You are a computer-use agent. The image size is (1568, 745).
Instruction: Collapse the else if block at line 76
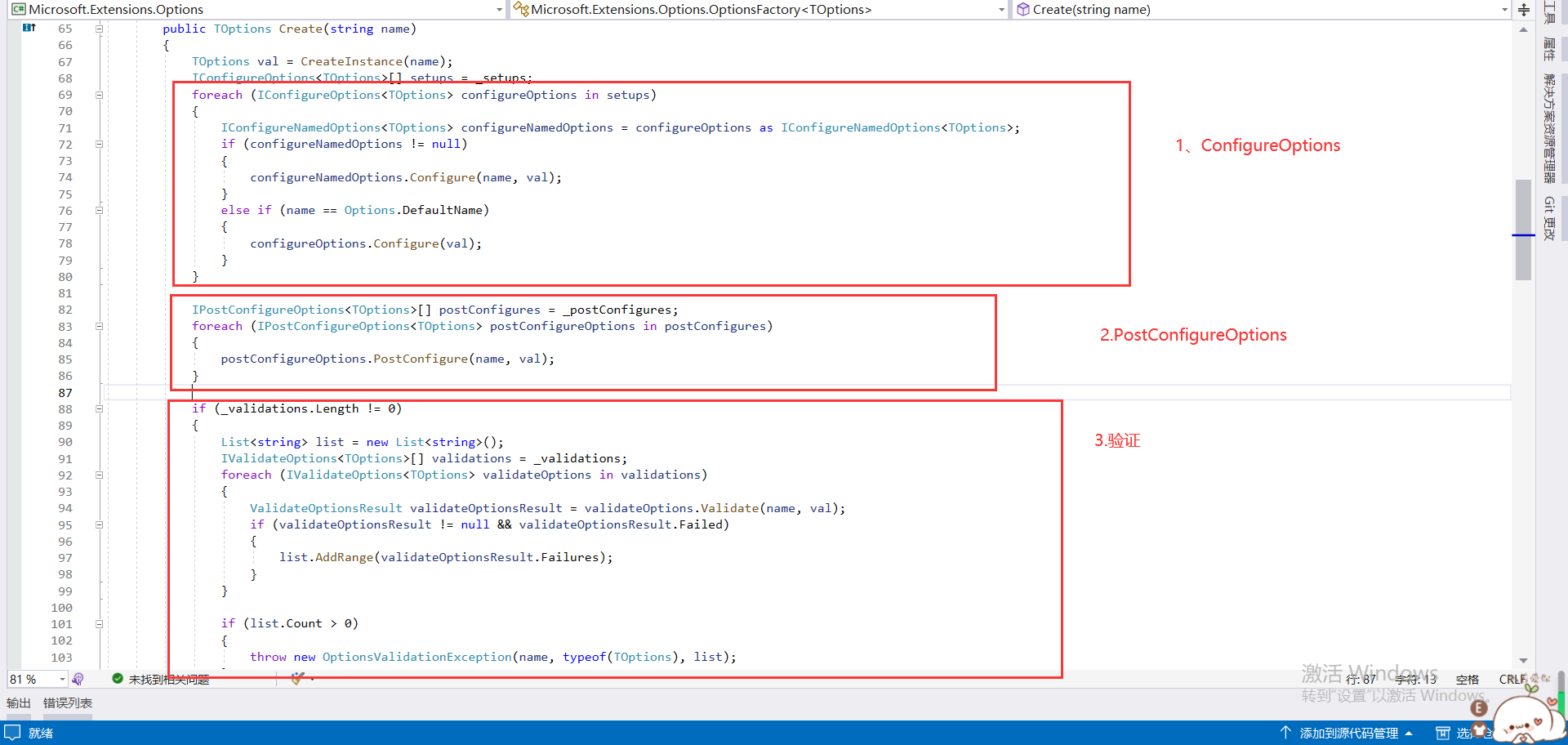(x=100, y=211)
